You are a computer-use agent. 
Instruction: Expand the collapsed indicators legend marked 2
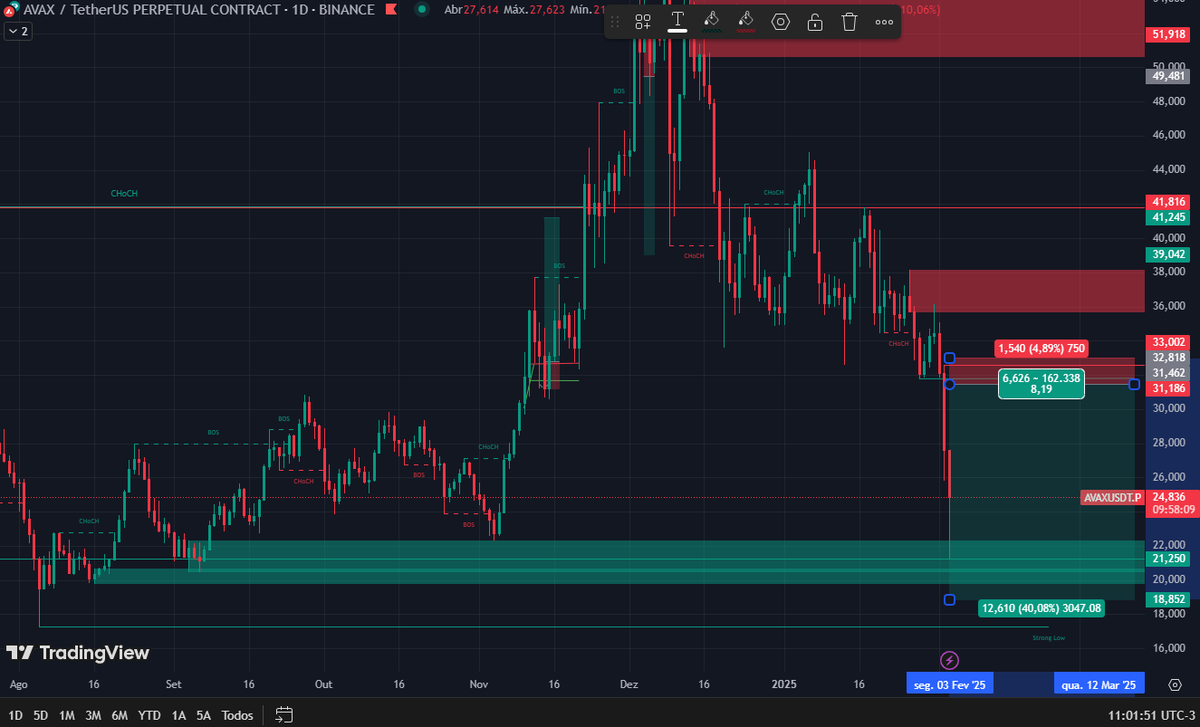17,31
